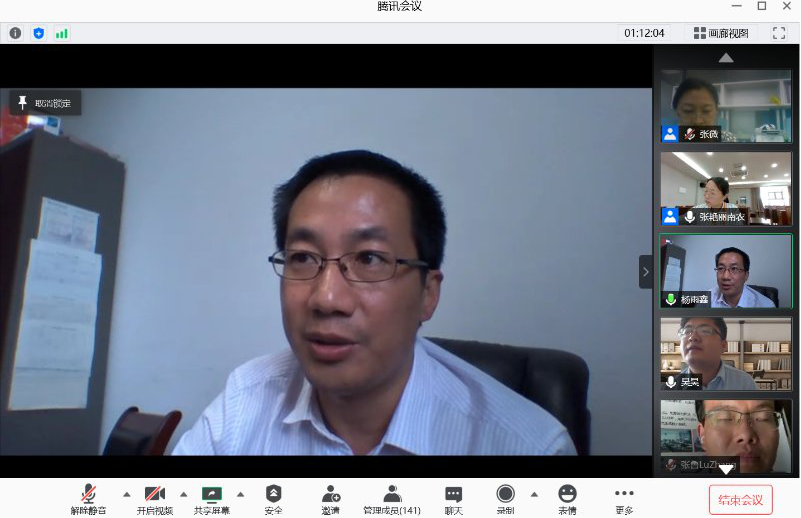The width and height of the screenshot is (801, 518).
Task: Start screen sharing via 共享屏幕
Action: coord(211,497)
